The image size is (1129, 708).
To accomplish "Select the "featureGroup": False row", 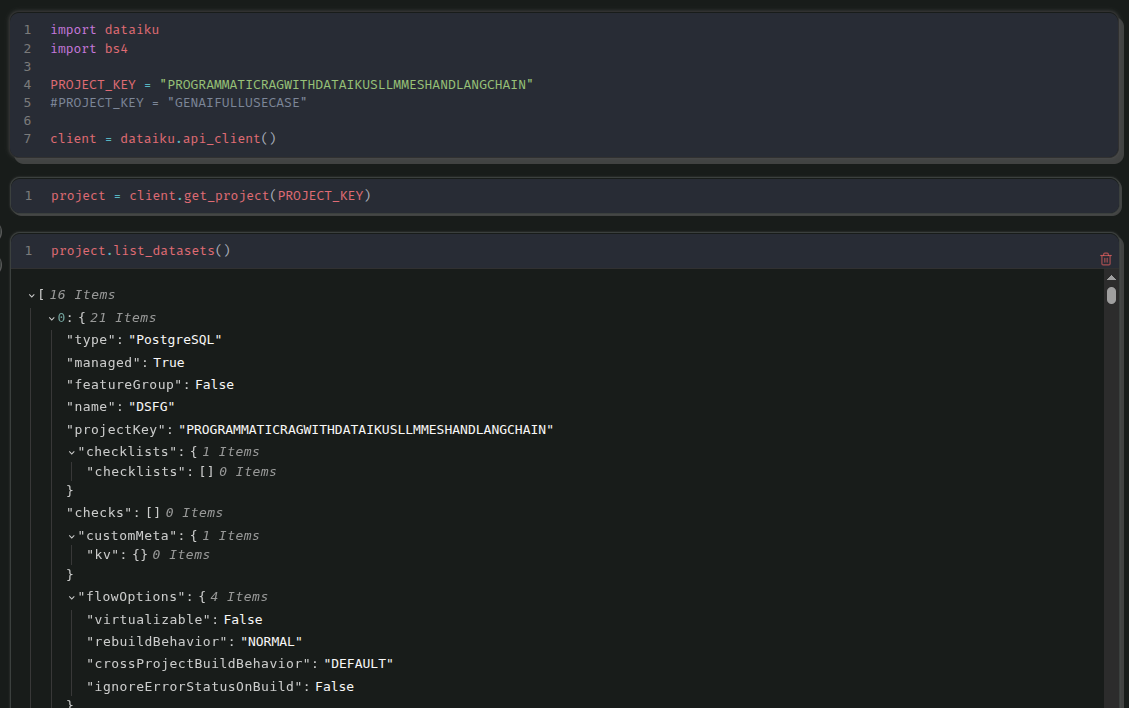I will pos(150,385).
